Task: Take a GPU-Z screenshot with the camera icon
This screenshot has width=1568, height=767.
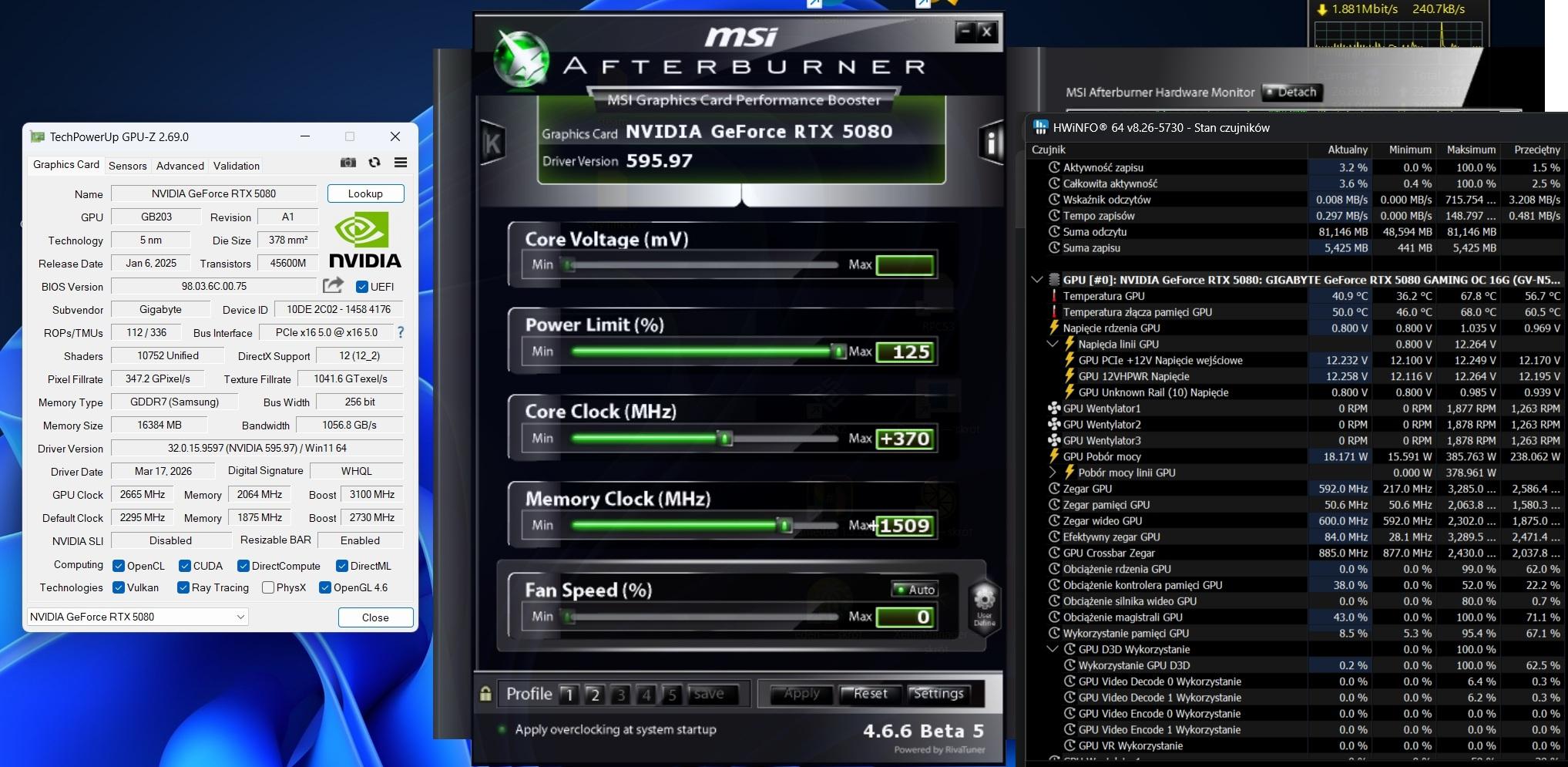Action: [x=348, y=163]
